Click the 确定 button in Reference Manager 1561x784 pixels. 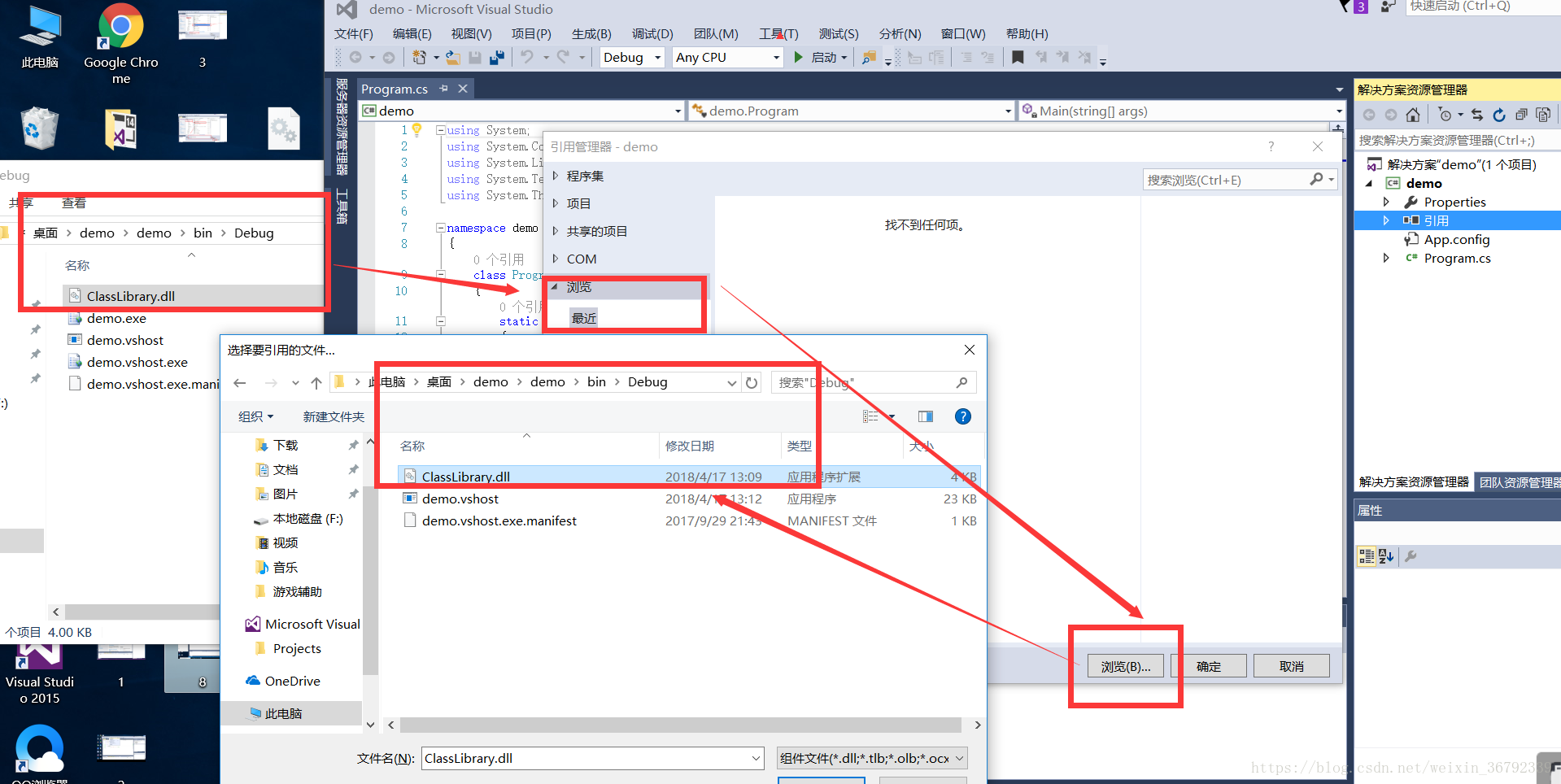[1209, 666]
